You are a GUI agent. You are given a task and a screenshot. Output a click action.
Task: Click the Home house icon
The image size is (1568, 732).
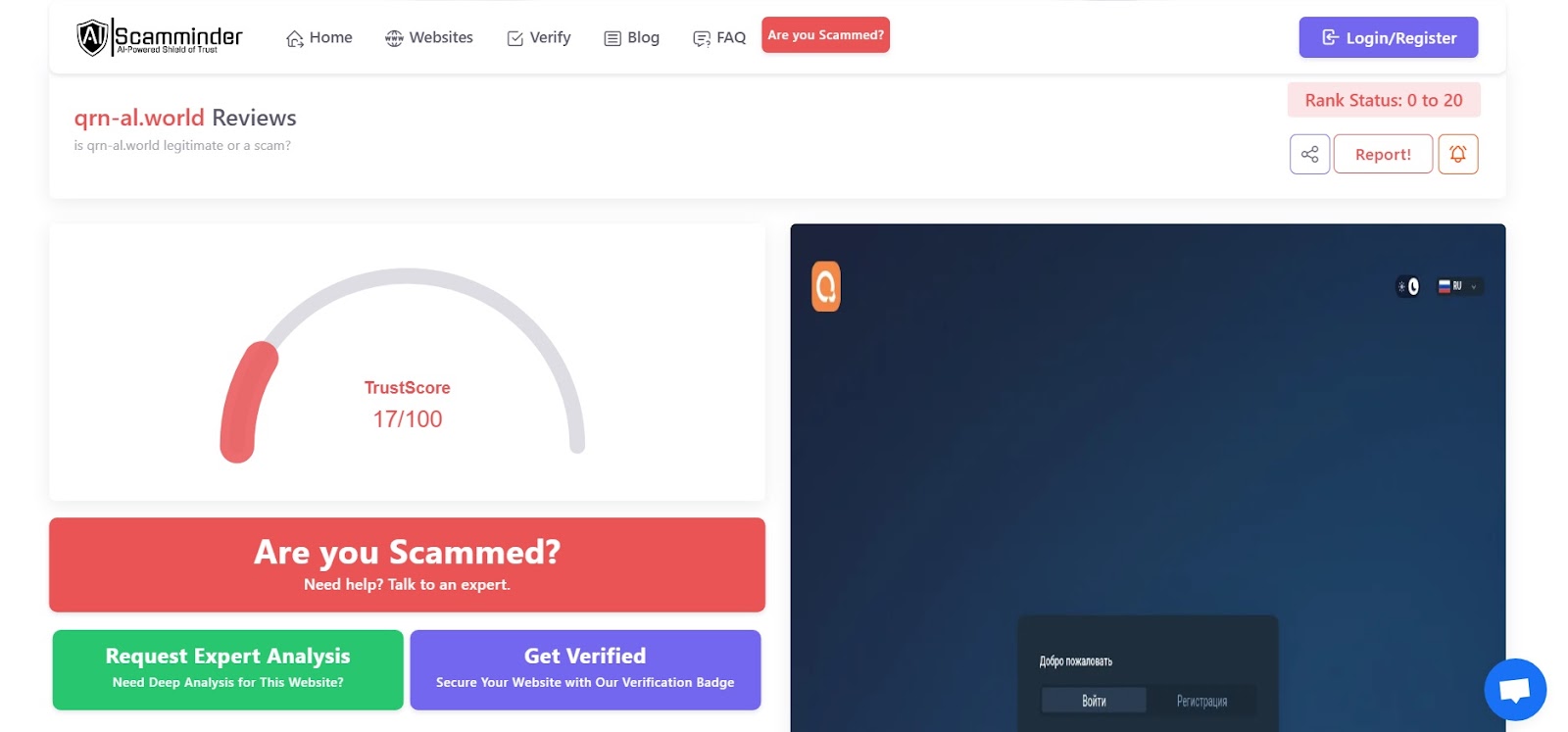tap(295, 39)
